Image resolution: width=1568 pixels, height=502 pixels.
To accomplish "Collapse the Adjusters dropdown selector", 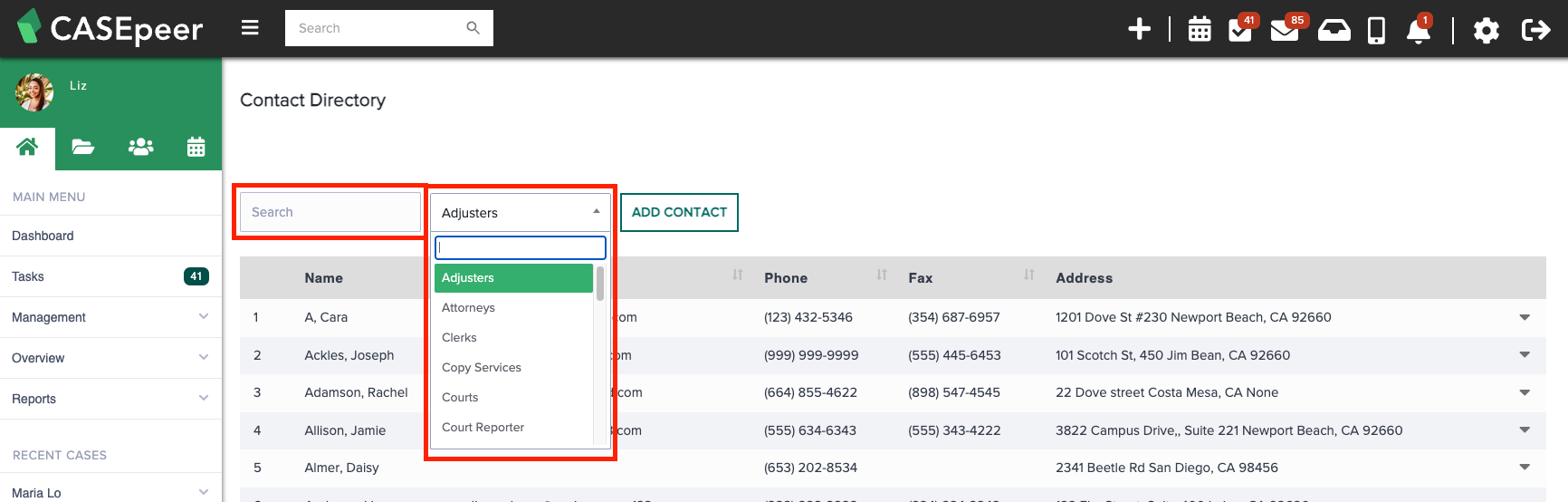I will (x=521, y=212).
